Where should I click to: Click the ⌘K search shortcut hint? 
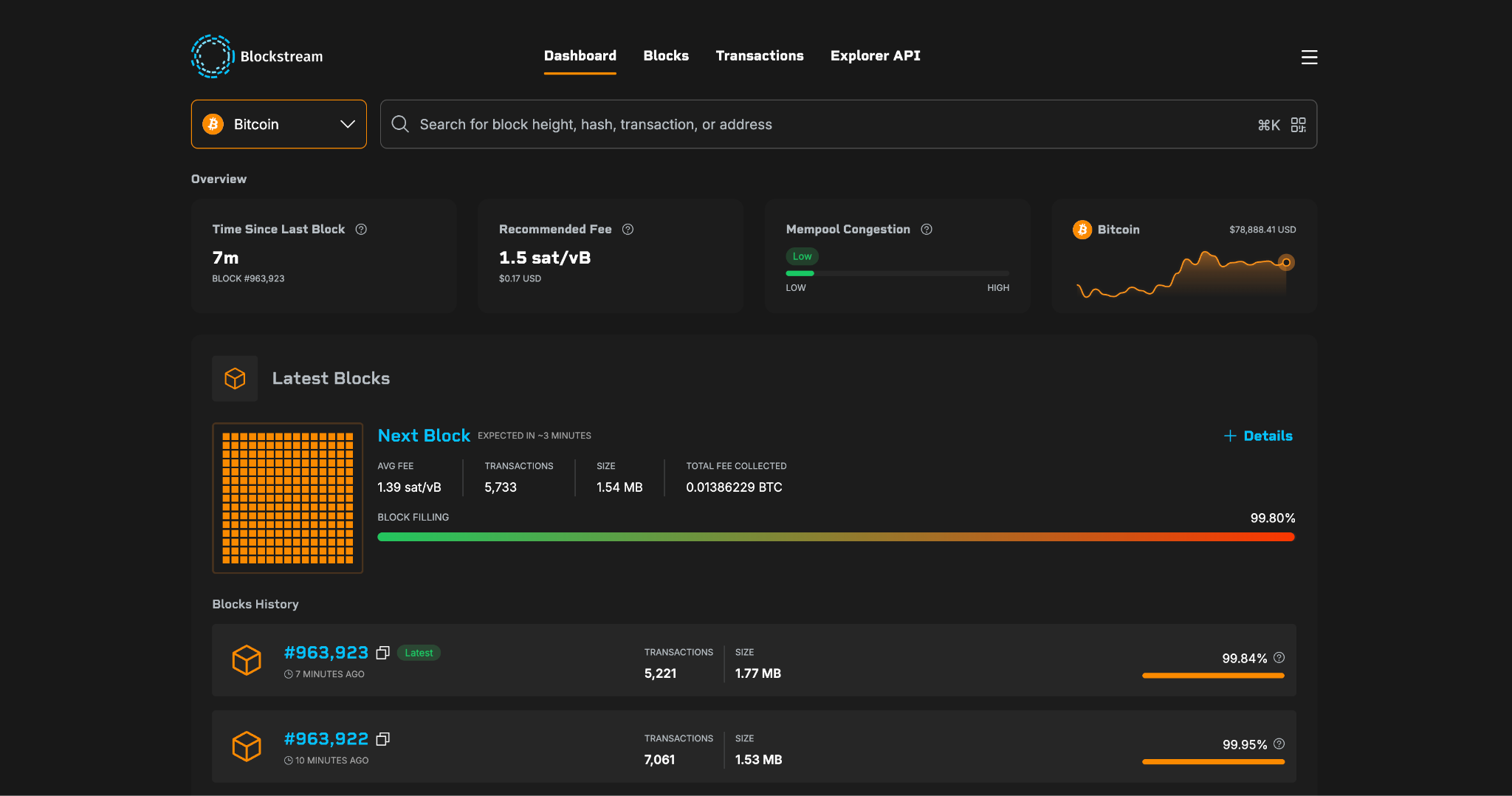pyautogui.click(x=1269, y=126)
